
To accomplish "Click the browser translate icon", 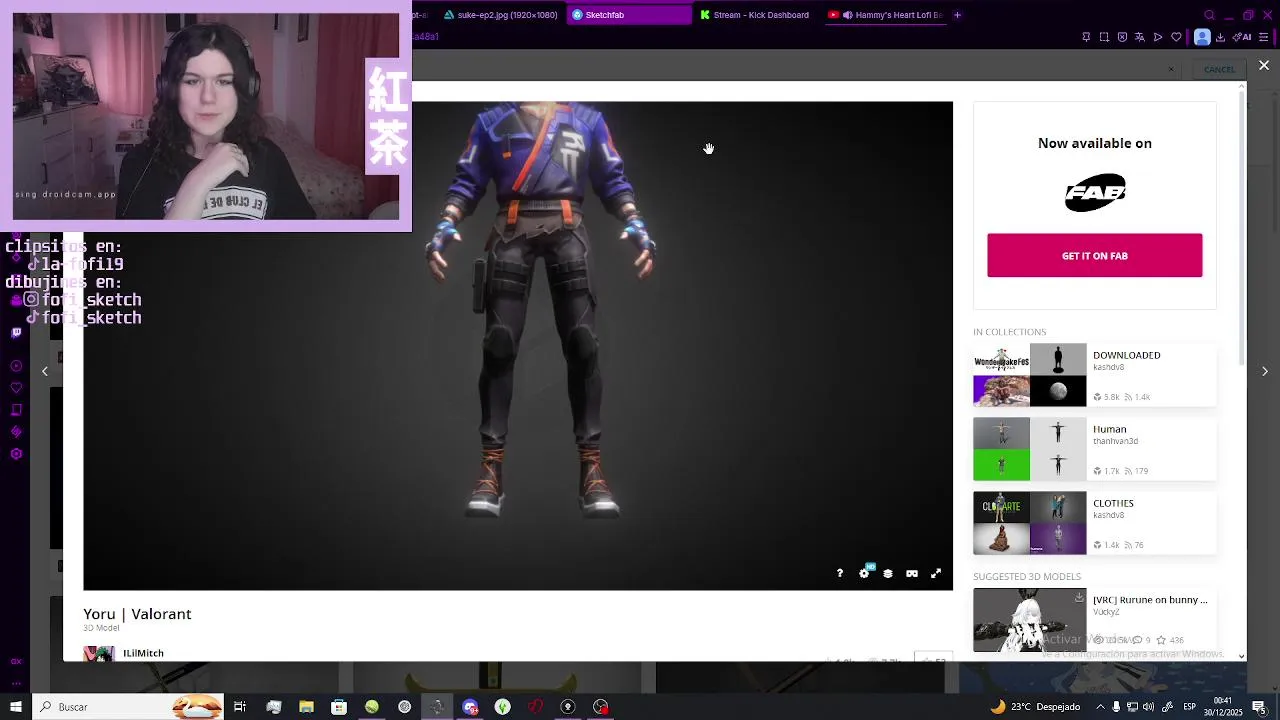I will pos(1140,37).
